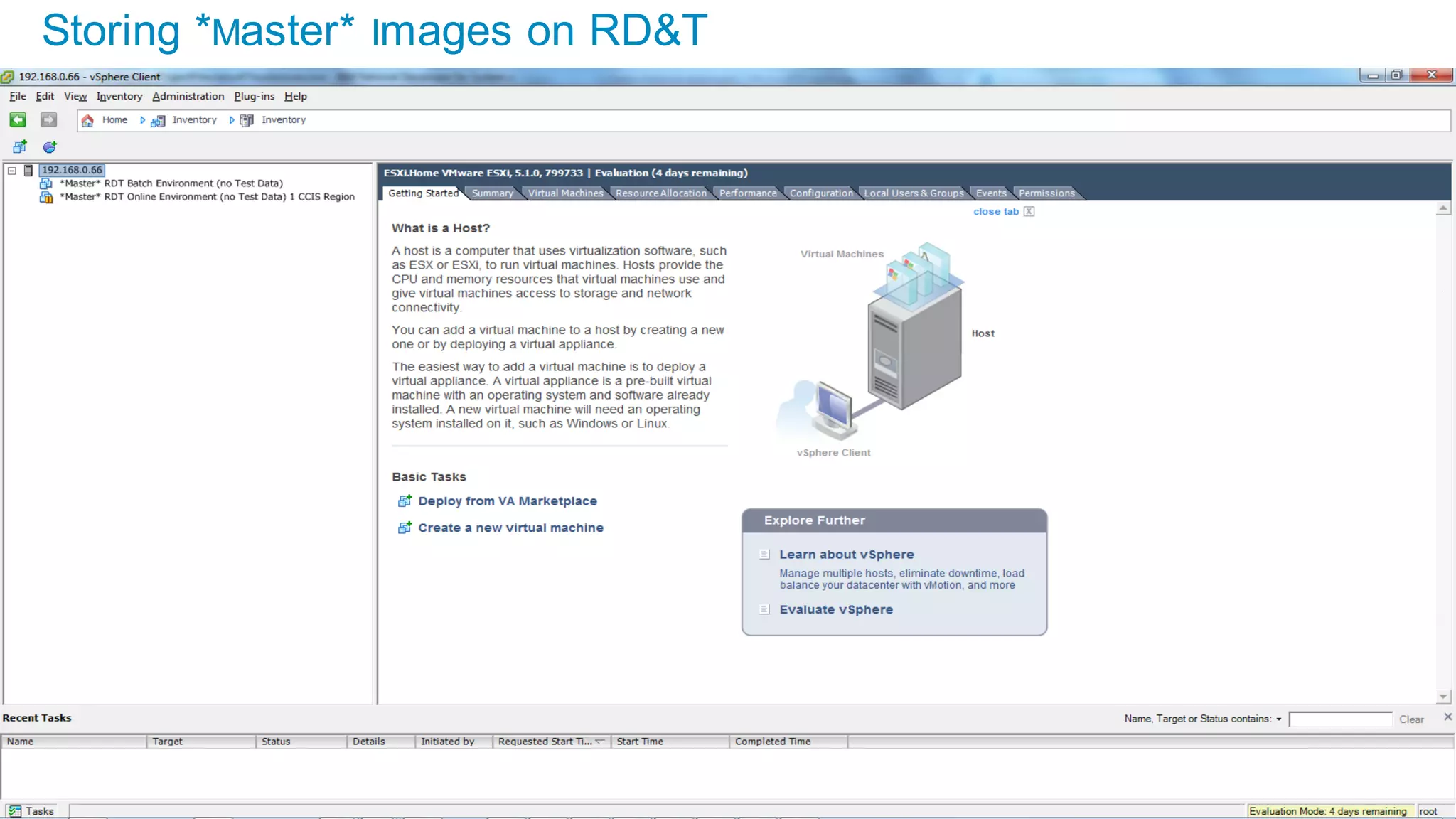
Task: Click Deploy from VA Marketplace link
Action: pos(508,501)
